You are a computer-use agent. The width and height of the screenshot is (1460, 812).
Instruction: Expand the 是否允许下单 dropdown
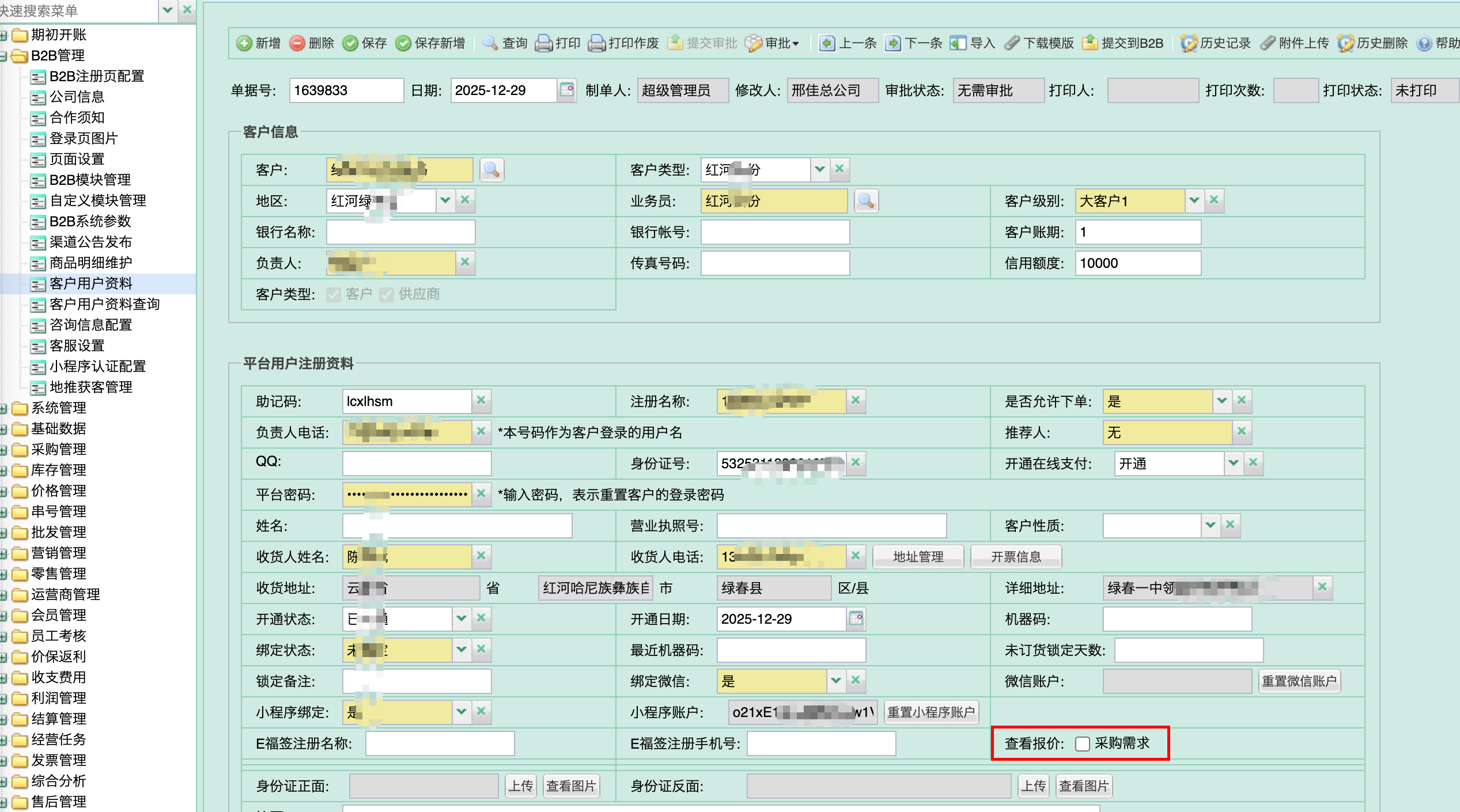coord(1221,401)
